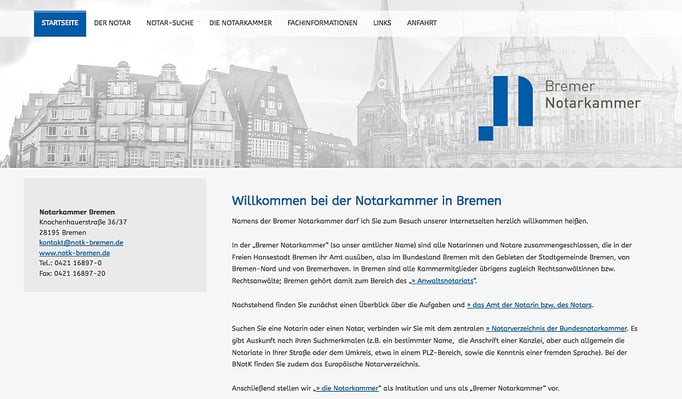
Task: Click the phone number Tel.: 0421 16897-0
Action: point(70,263)
